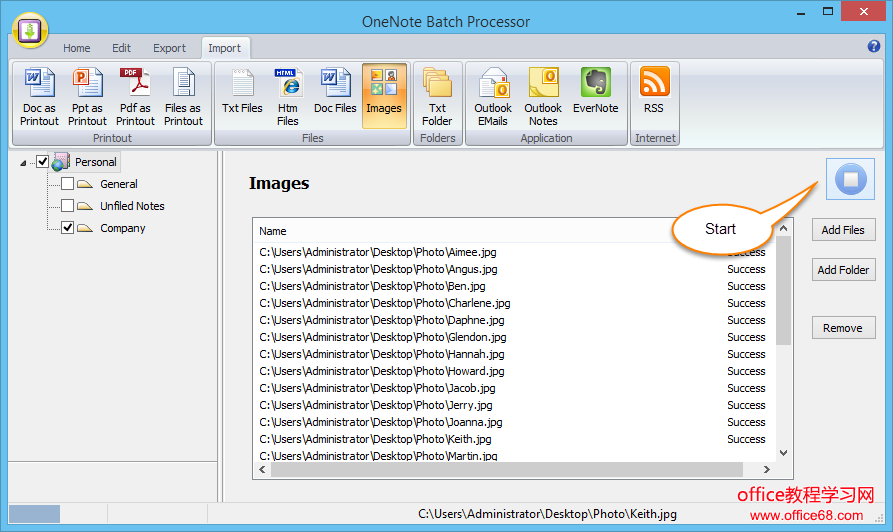
Task: Switch to the Export tab
Action: pyautogui.click(x=169, y=48)
